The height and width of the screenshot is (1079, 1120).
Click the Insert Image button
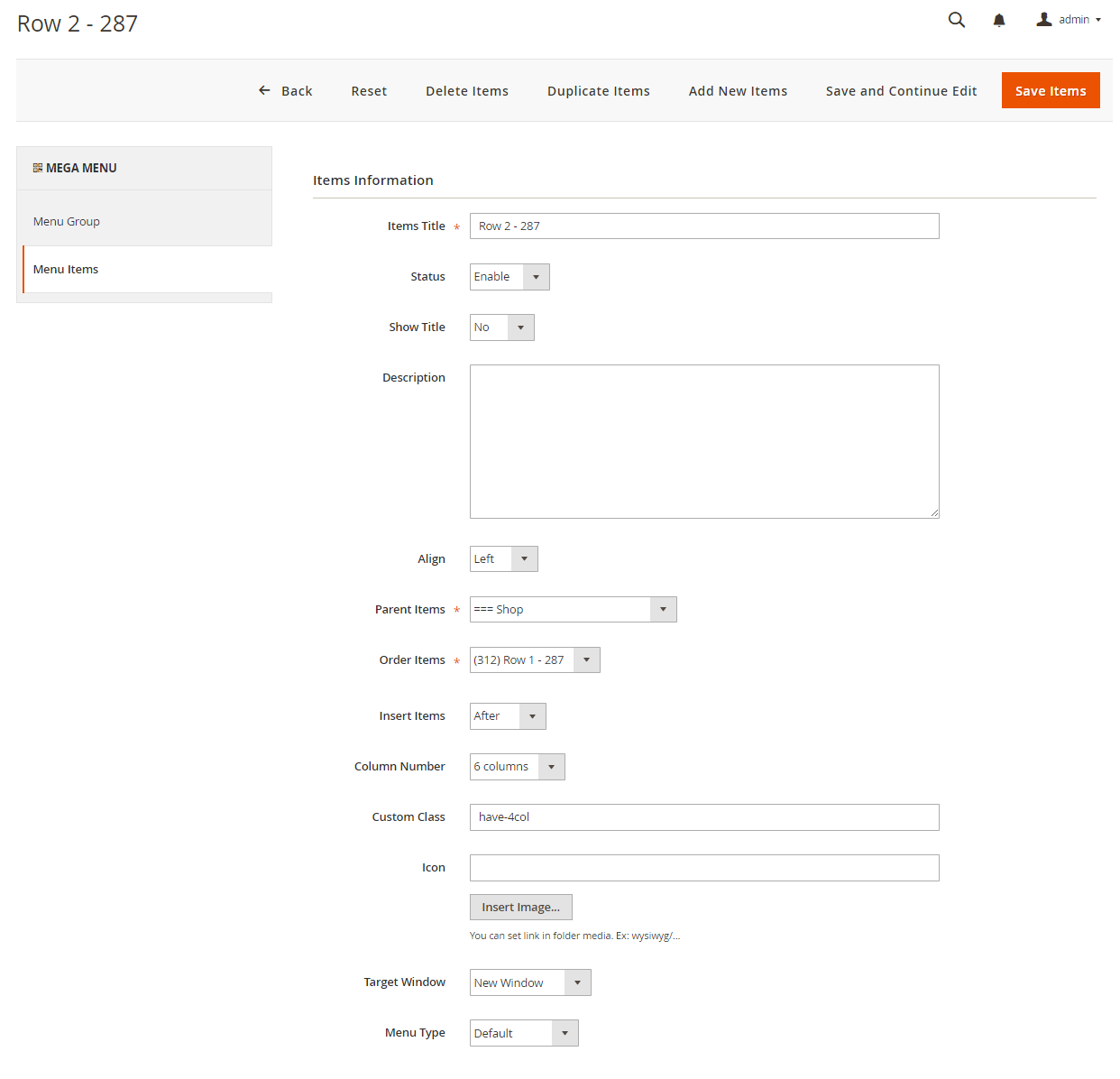coord(521,908)
